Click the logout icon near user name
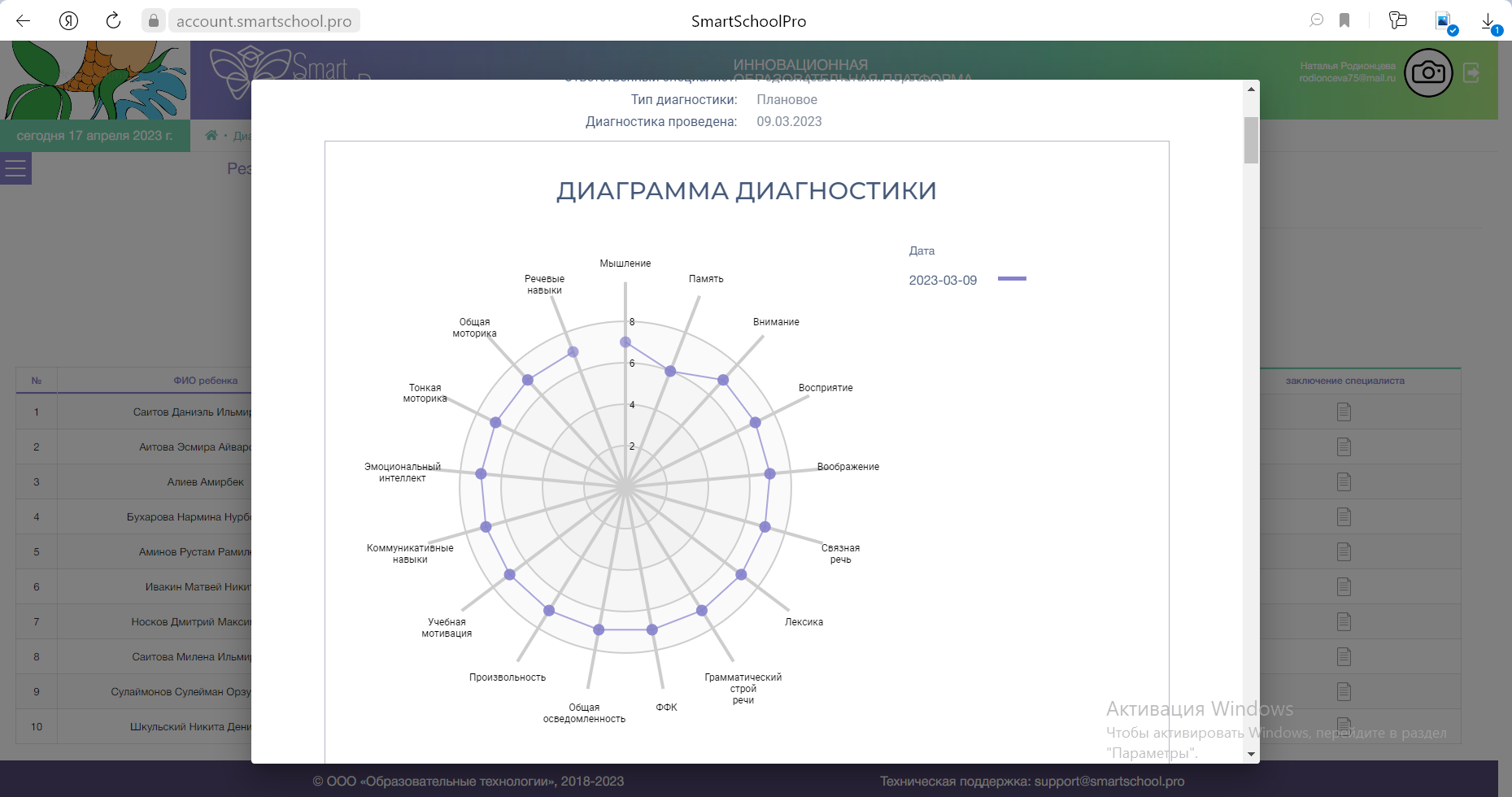Screen dimensions: 1512x797 click(1471, 73)
